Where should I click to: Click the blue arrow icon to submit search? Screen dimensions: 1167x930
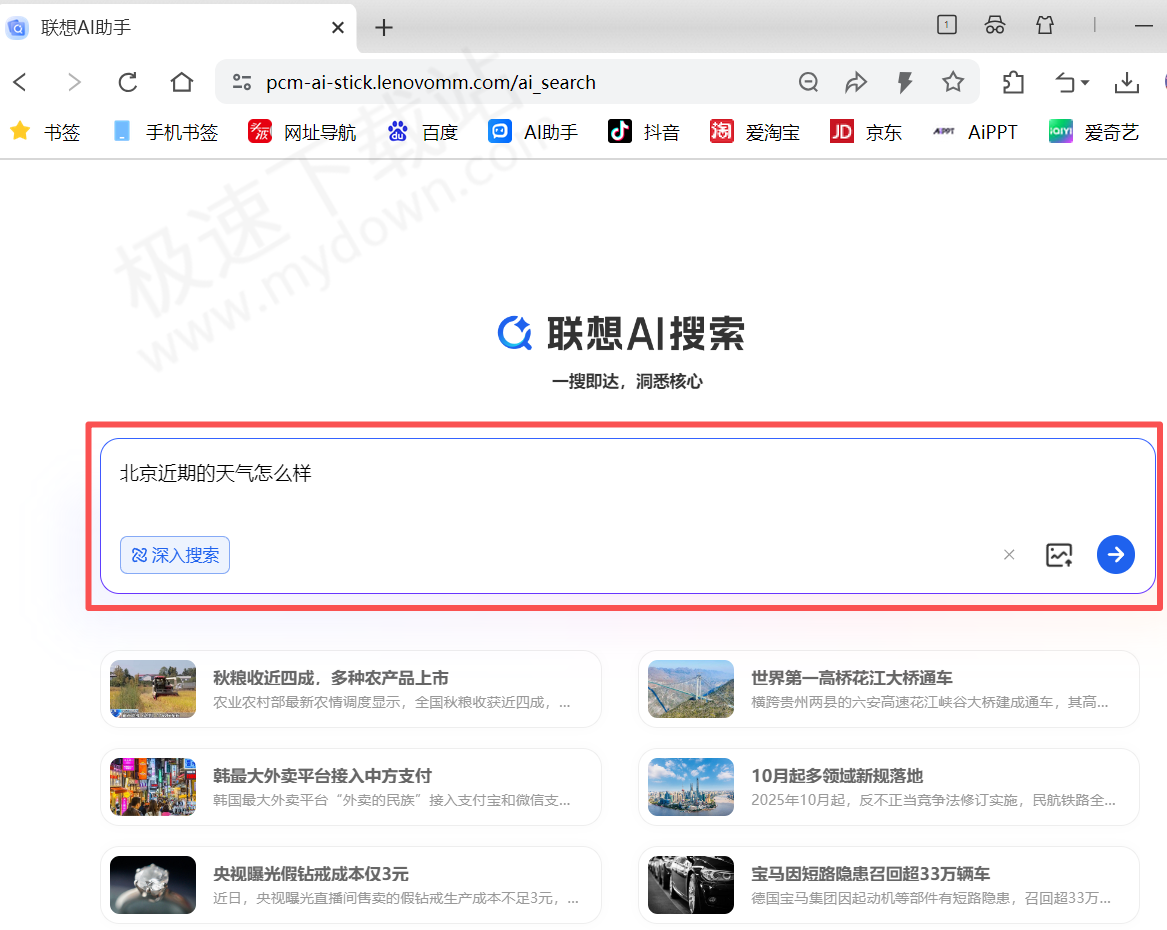pos(1115,554)
